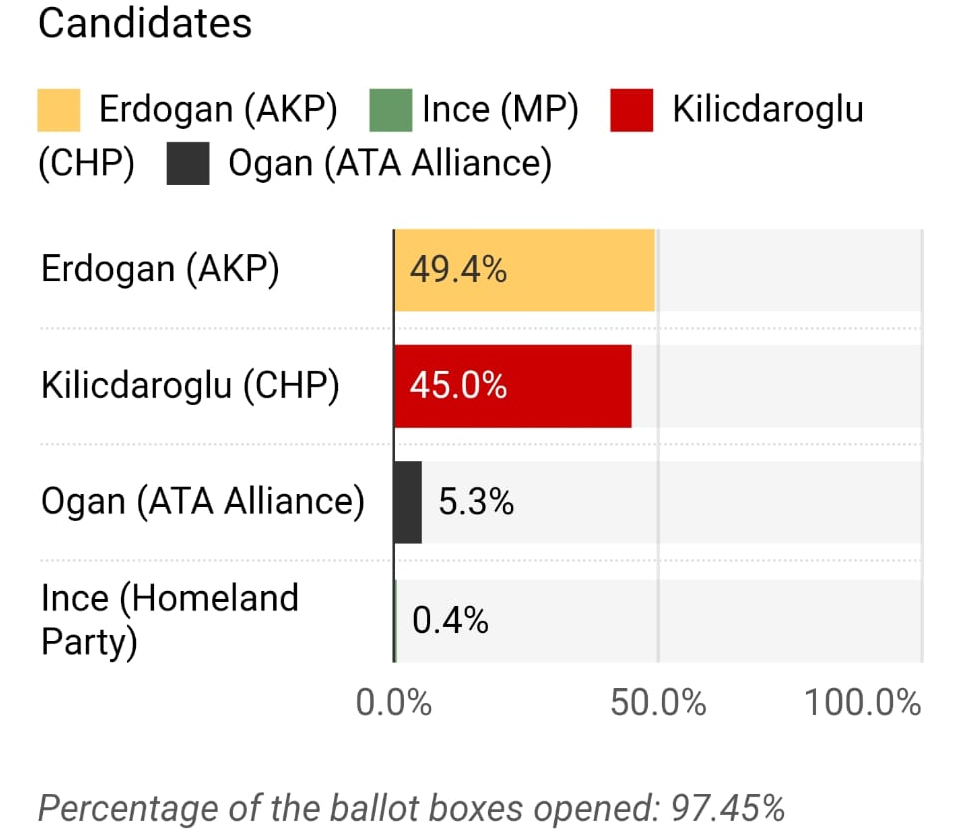Image resolution: width=959 pixels, height=835 pixels.
Task: Click the Ogan (ATA Alliance) row label
Action: 203,502
